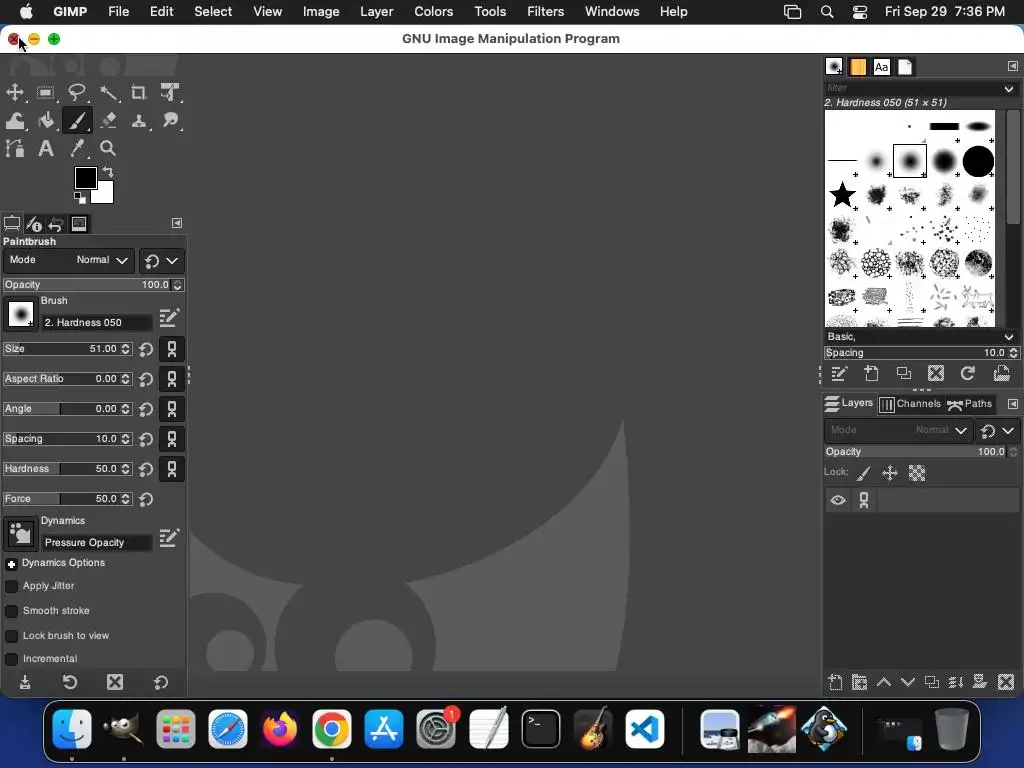
Task: Open foreground color black swatch
Action: click(85, 177)
